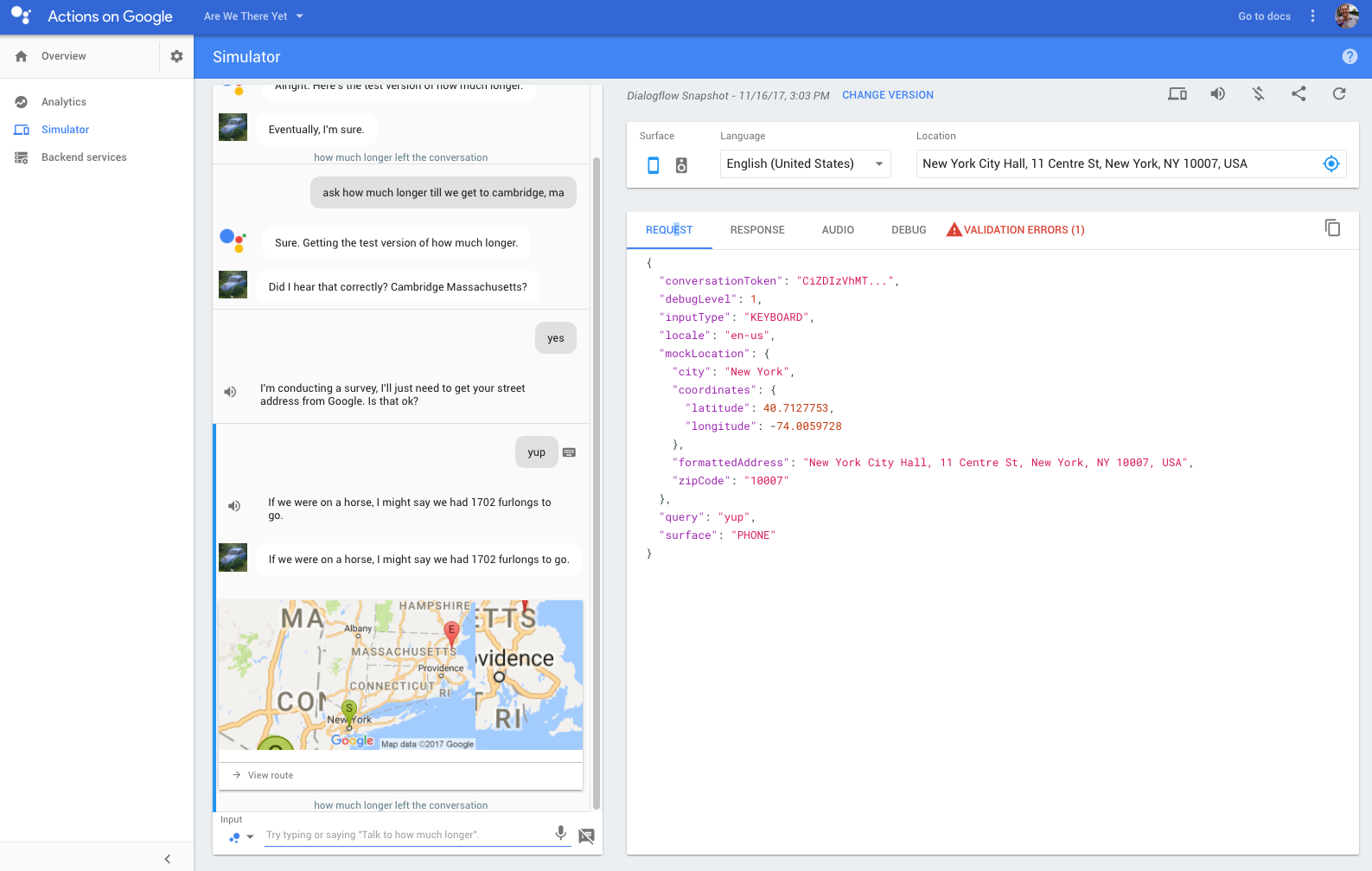Collapse the left sidebar with chevron

[167, 859]
